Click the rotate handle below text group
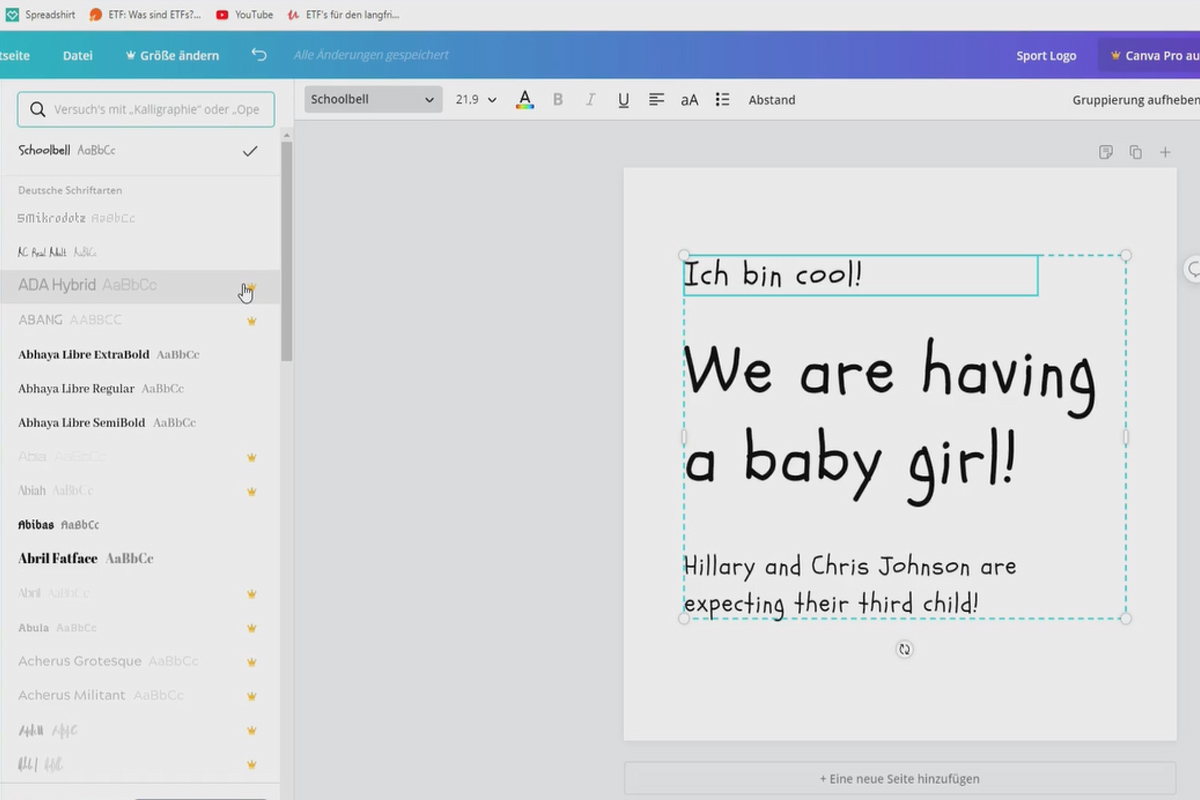This screenshot has height=800, width=1200. pos(905,649)
